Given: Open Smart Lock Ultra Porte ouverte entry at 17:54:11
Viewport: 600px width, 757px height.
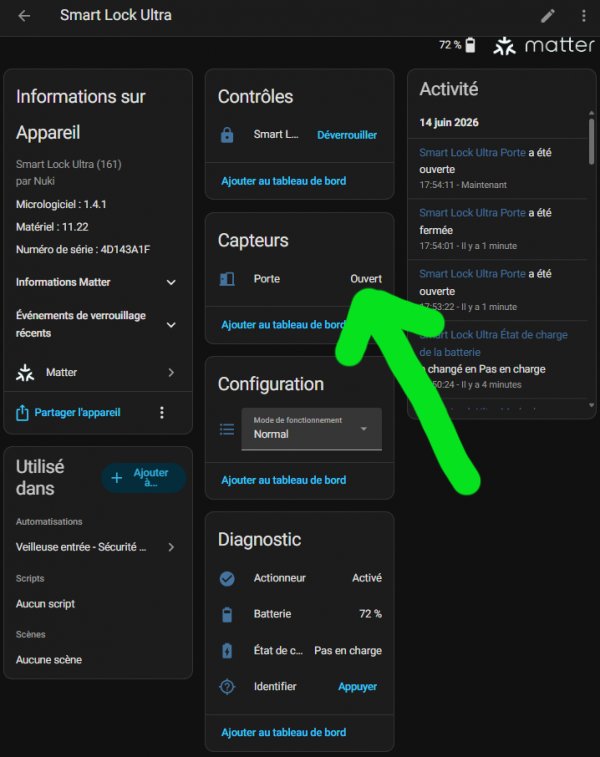Looking at the screenshot, I should pyautogui.click(x=472, y=153).
